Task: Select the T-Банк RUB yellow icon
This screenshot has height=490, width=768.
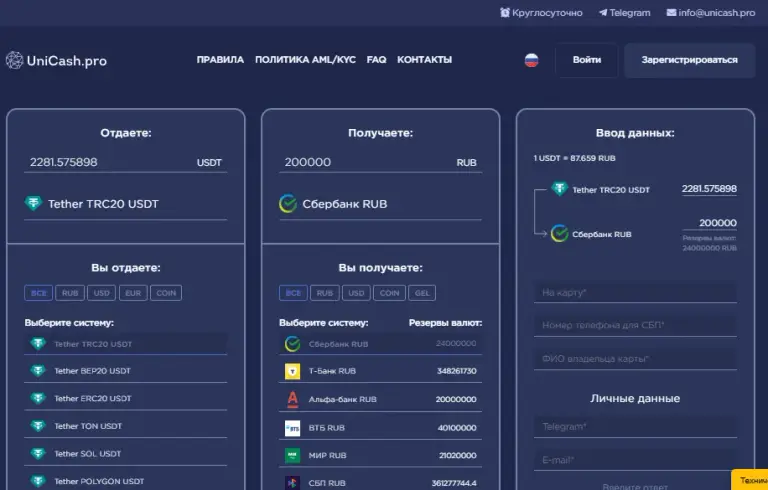Action: click(x=292, y=371)
